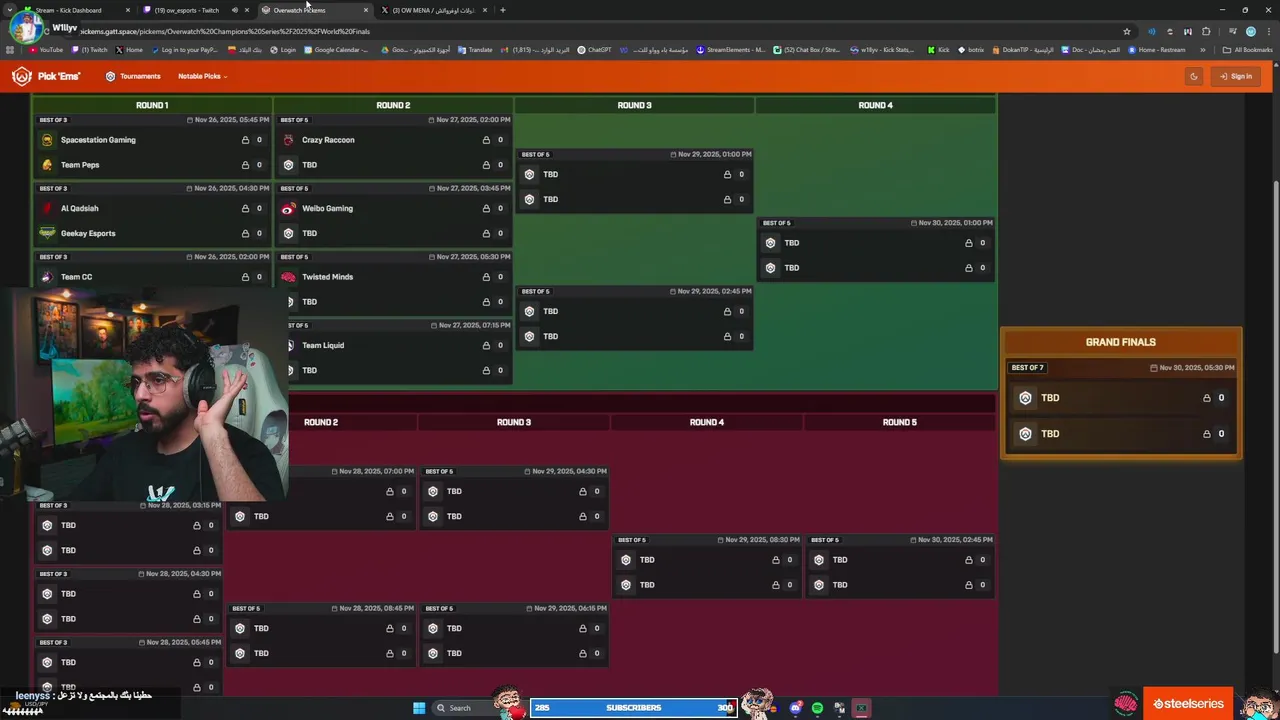1280x720 pixels.
Task: Click 'Nov 30, 2025, 01:00 PM' match date
Action: [951, 223]
